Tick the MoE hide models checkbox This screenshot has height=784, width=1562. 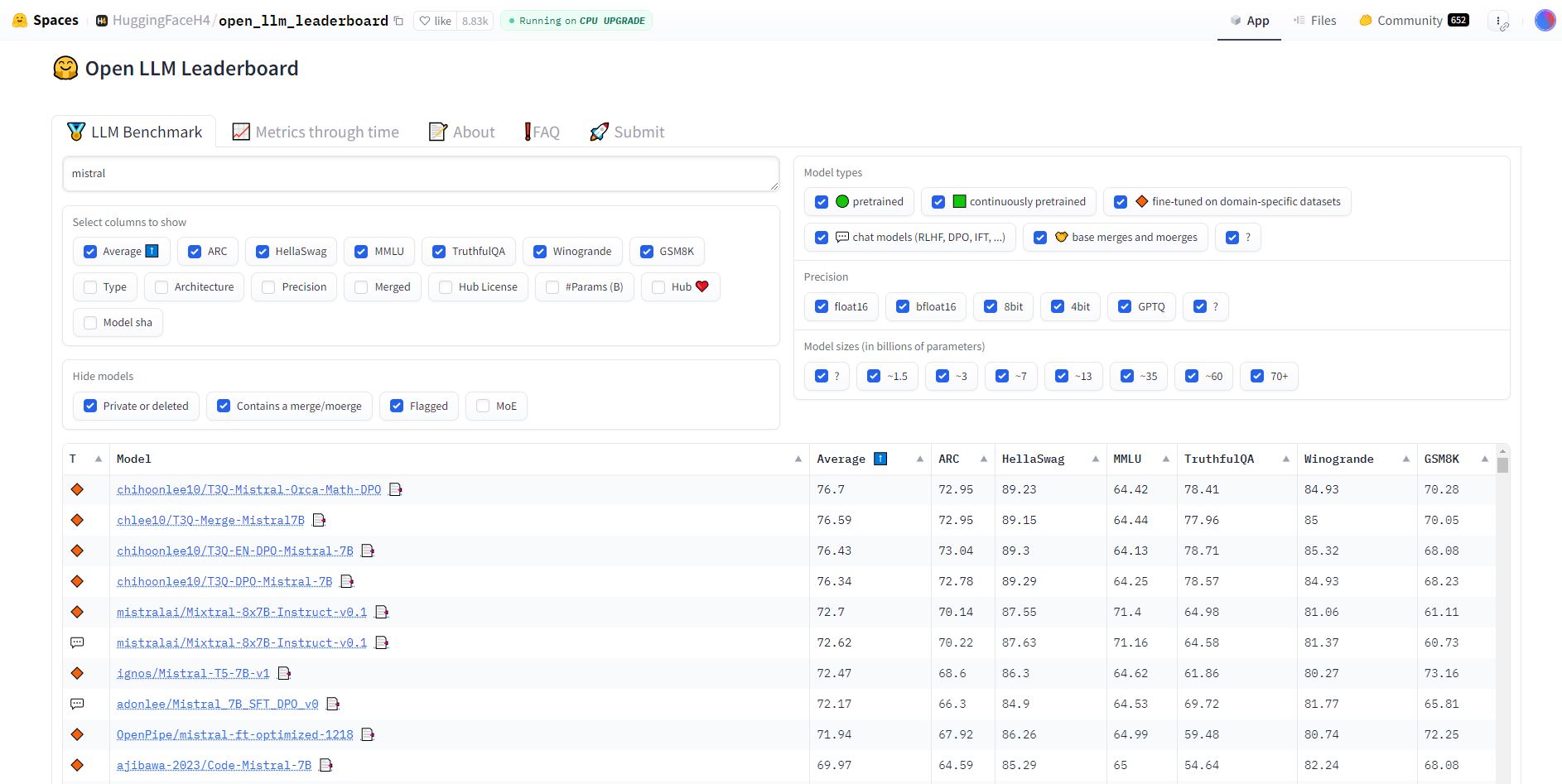(x=483, y=406)
